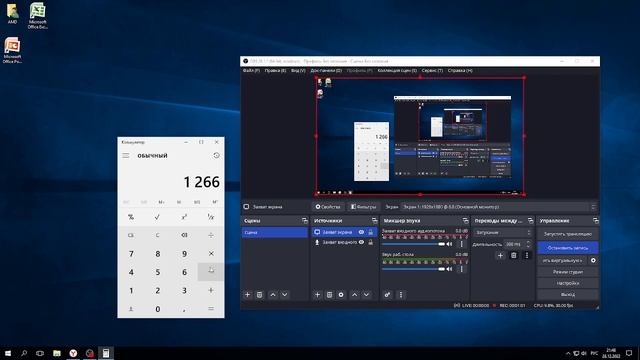Remove selected source with trash icon

(x=329, y=295)
